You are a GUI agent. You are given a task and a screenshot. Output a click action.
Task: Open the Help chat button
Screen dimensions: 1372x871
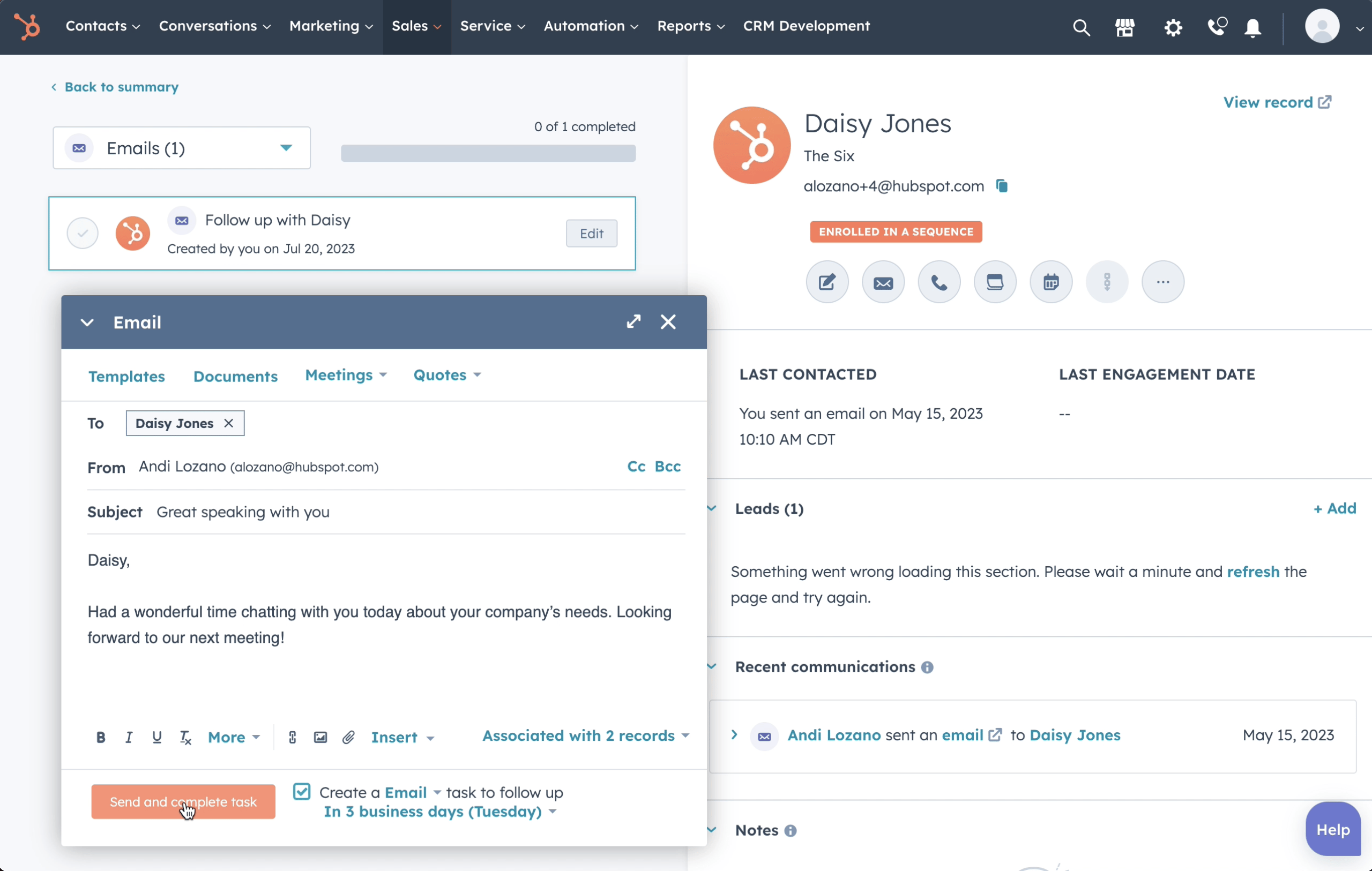(1333, 829)
